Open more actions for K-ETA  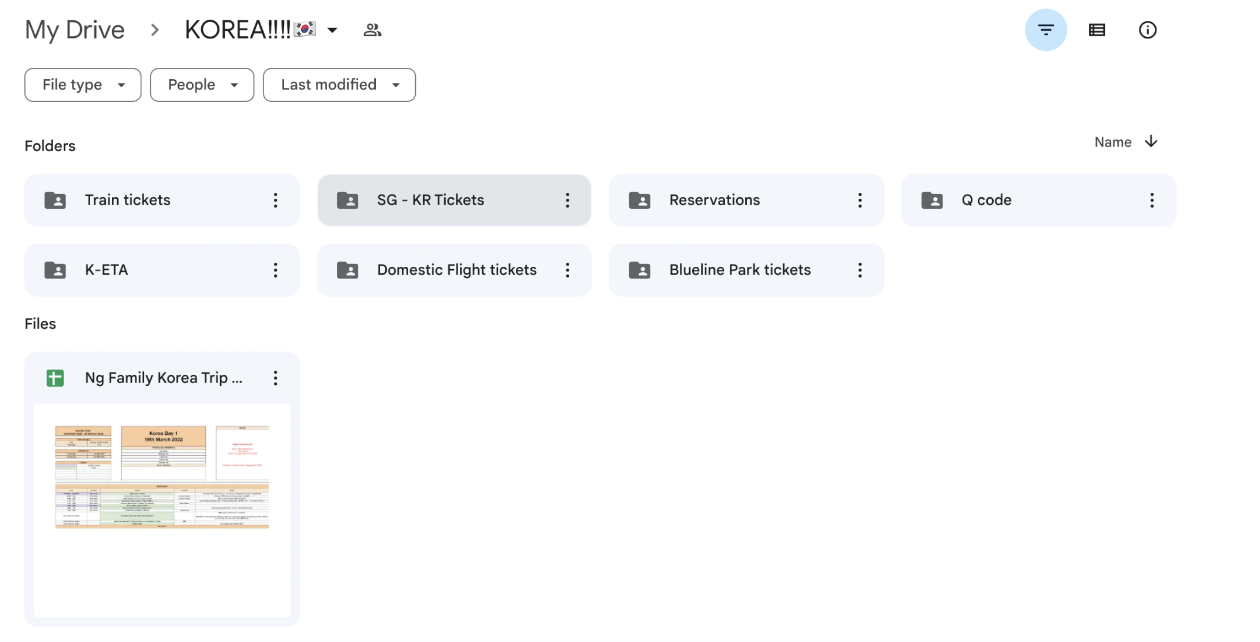275,270
